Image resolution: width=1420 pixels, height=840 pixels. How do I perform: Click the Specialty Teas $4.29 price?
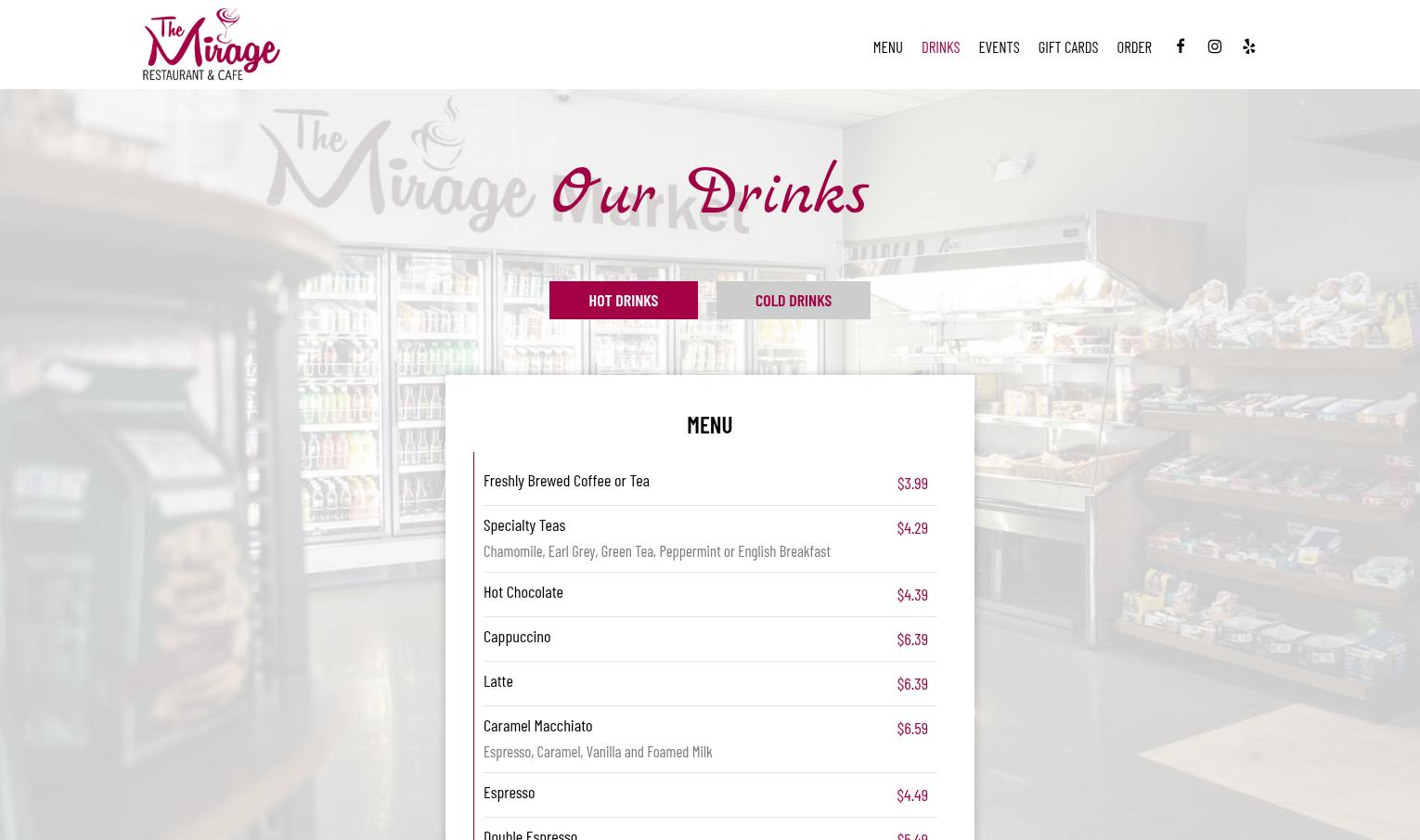click(911, 527)
